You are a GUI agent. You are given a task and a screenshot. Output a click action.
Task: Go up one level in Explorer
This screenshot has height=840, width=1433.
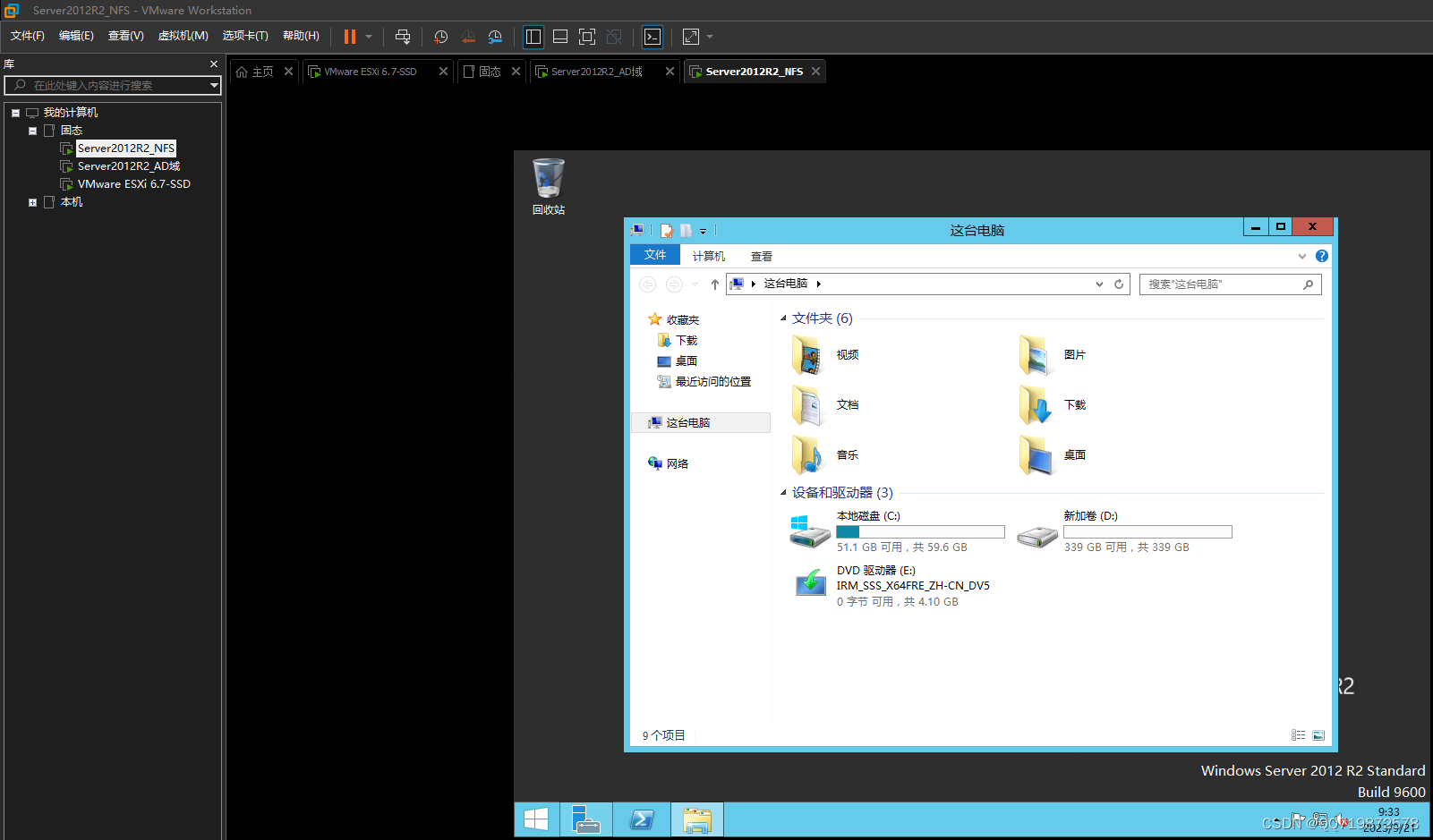[714, 284]
